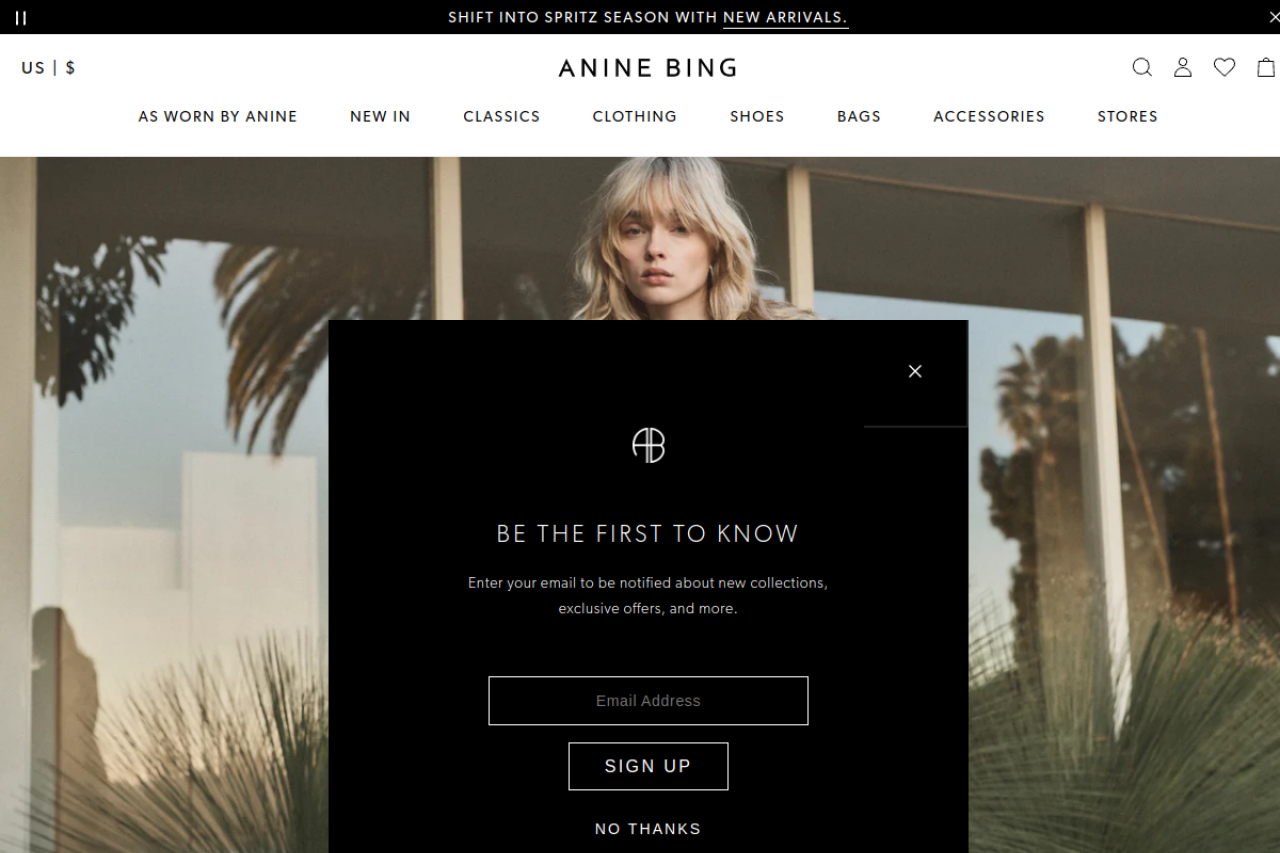1280x853 pixels.
Task: Open the search magnifier icon
Action: pyautogui.click(x=1142, y=67)
